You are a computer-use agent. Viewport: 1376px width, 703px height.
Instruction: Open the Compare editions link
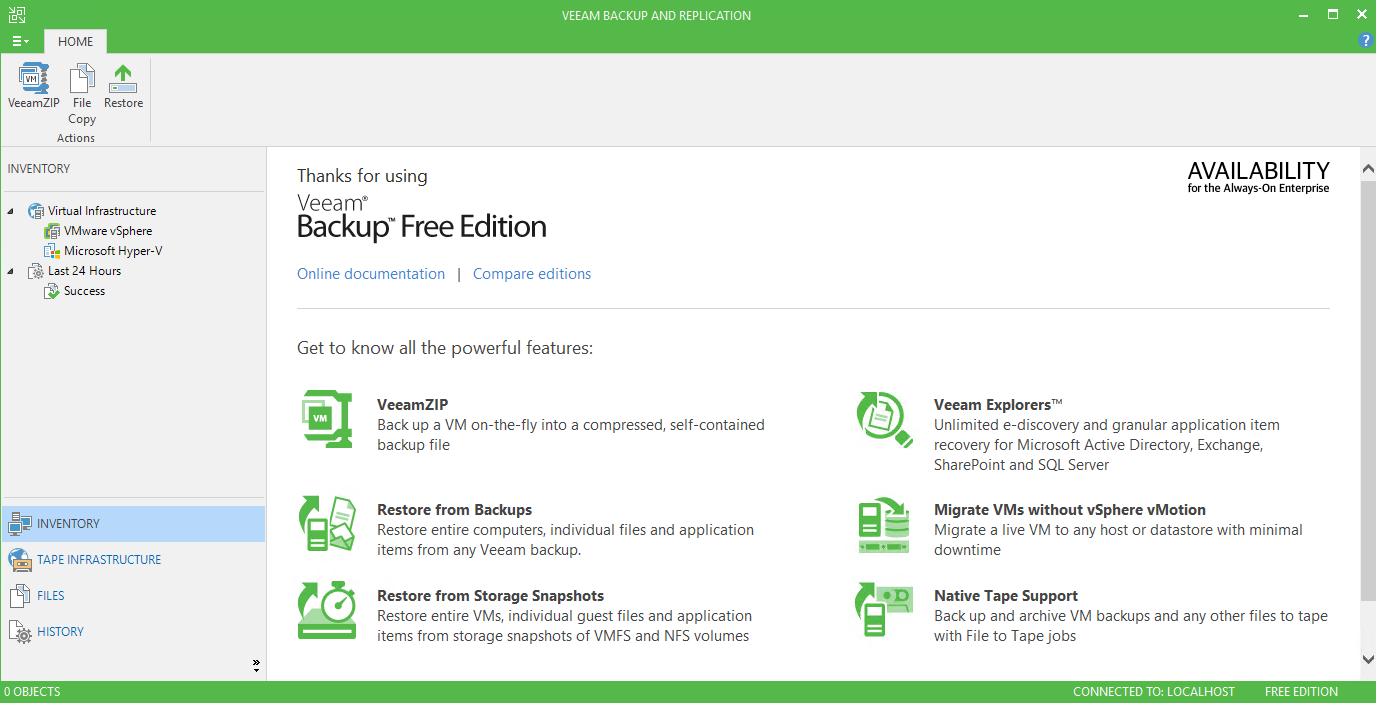pyautogui.click(x=532, y=274)
